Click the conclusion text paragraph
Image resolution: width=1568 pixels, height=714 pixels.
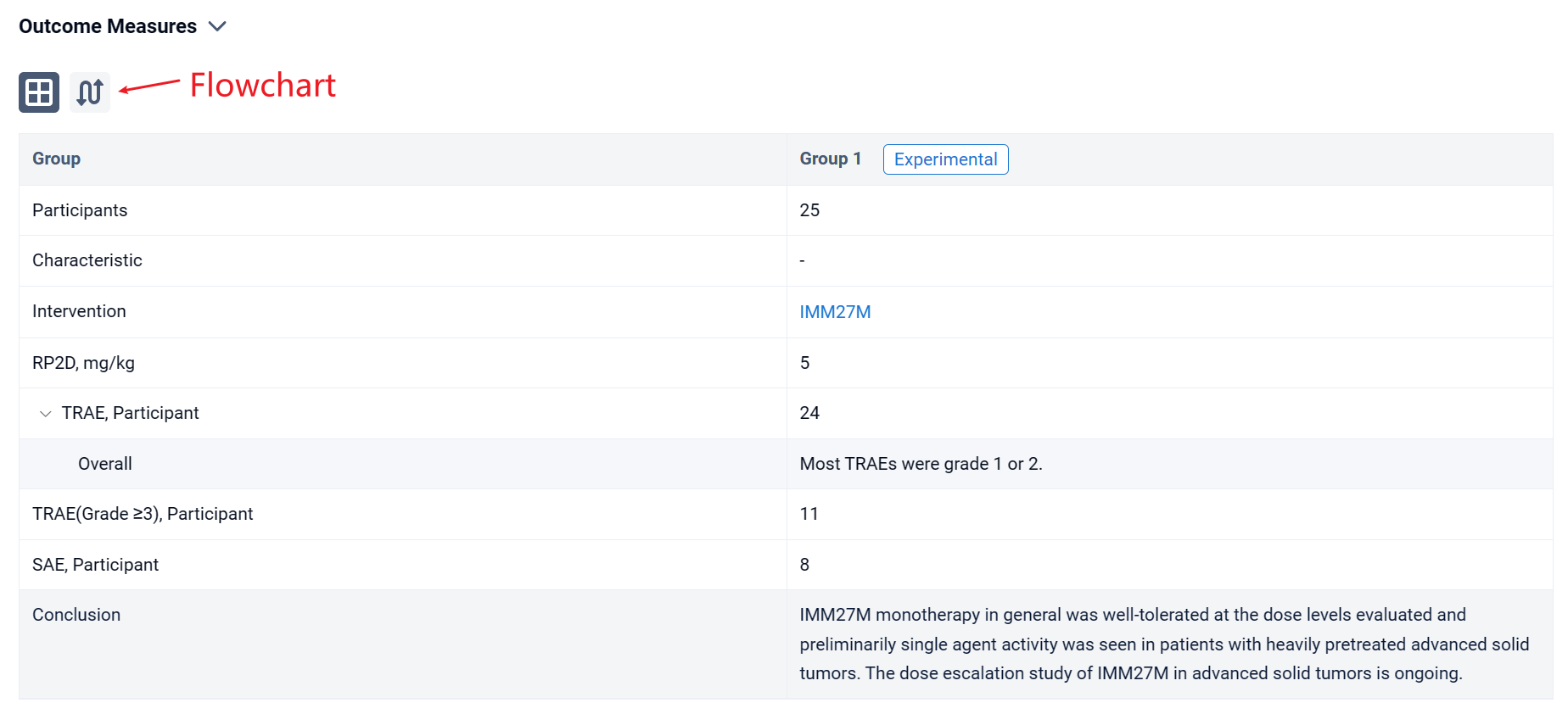pyautogui.click(x=1163, y=644)
